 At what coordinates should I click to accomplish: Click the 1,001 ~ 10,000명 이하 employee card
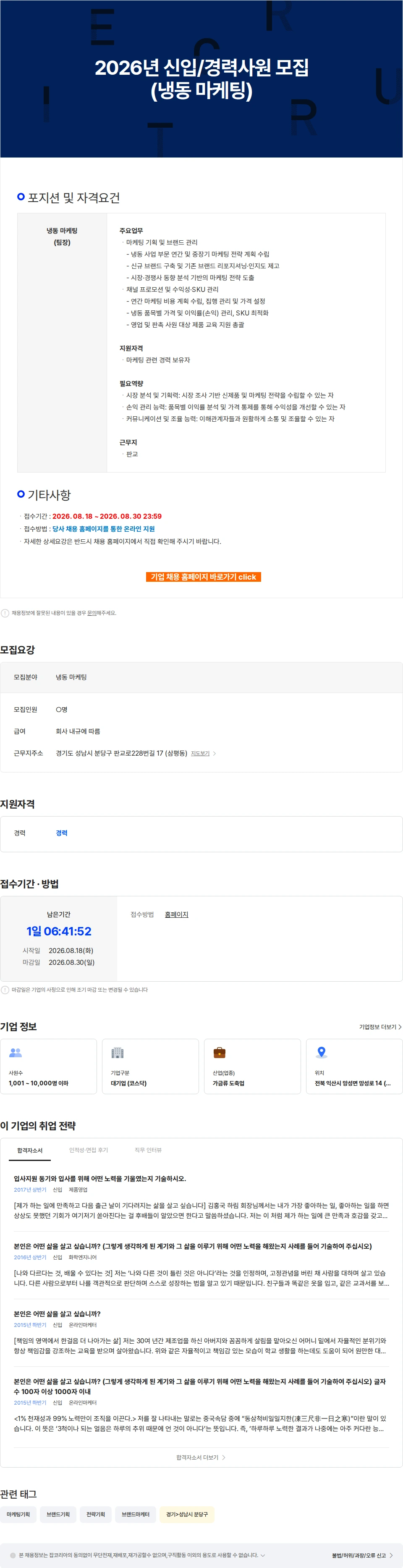point(48,1066)
